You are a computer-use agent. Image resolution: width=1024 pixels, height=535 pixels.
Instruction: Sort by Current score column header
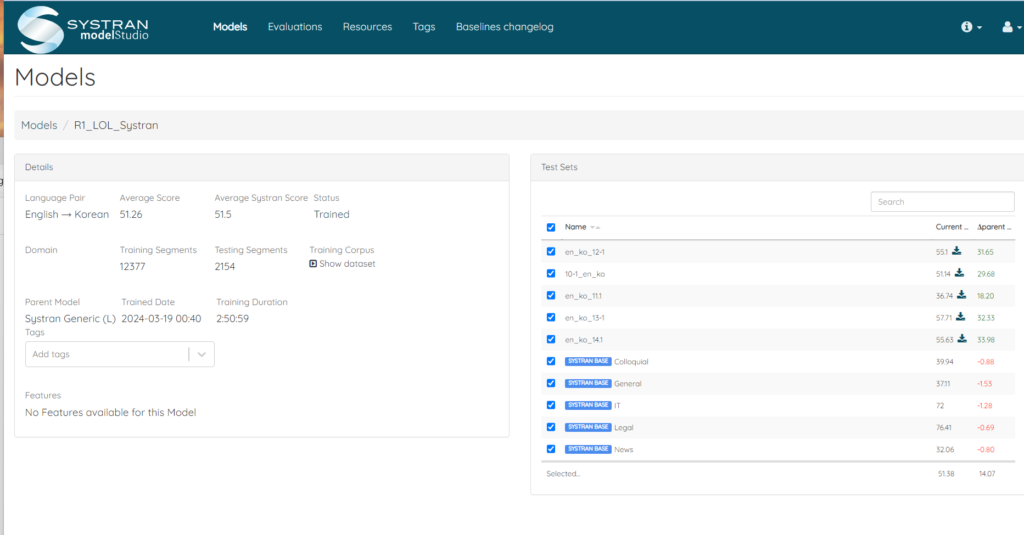click(x=951, y=227)
